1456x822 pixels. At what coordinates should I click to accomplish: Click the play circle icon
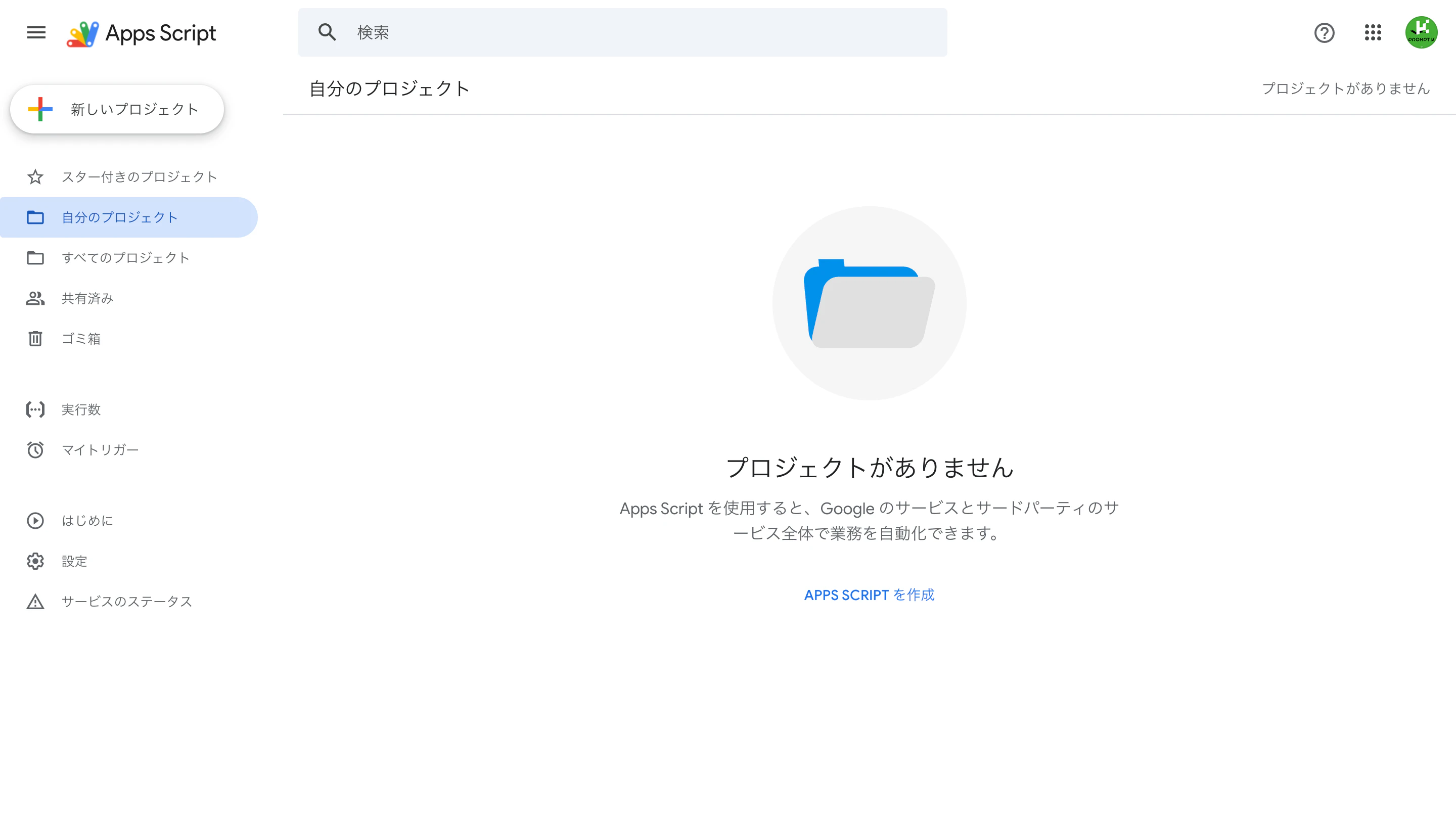click(x=35, y=521)
